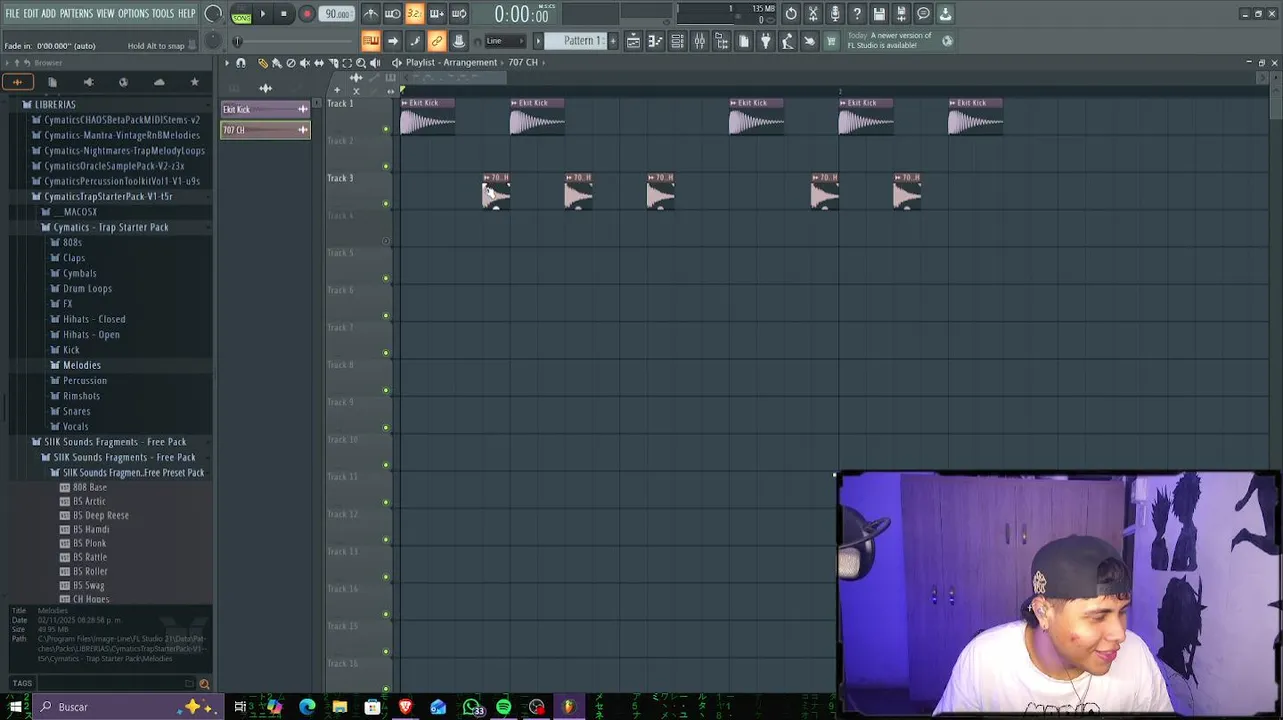
Task: Open the EDIT menu
Action: (x=31, y=14)
